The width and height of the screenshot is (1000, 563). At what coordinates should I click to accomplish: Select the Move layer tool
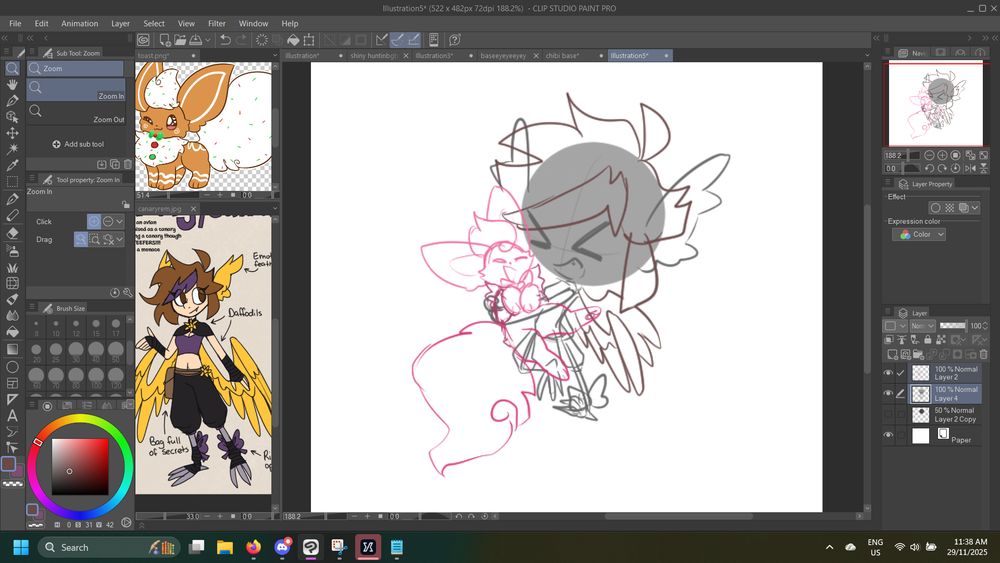[12, 133]
